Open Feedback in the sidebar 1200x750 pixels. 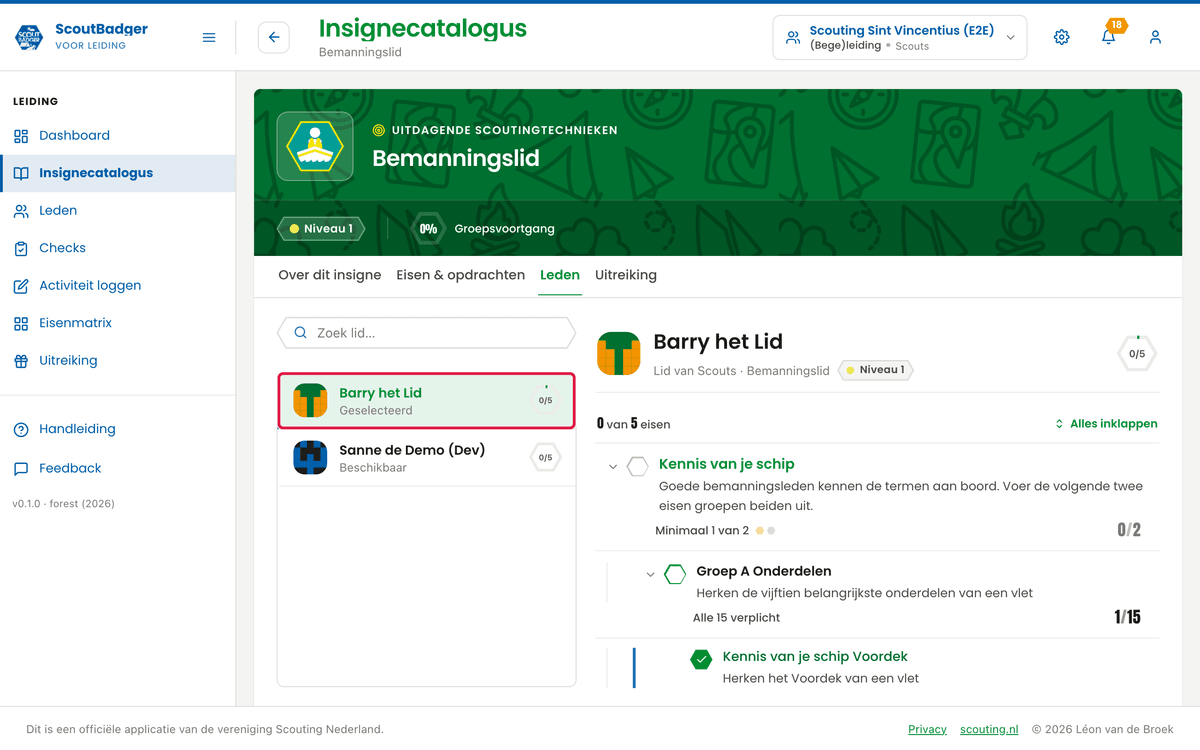click(x=118, y=468)
